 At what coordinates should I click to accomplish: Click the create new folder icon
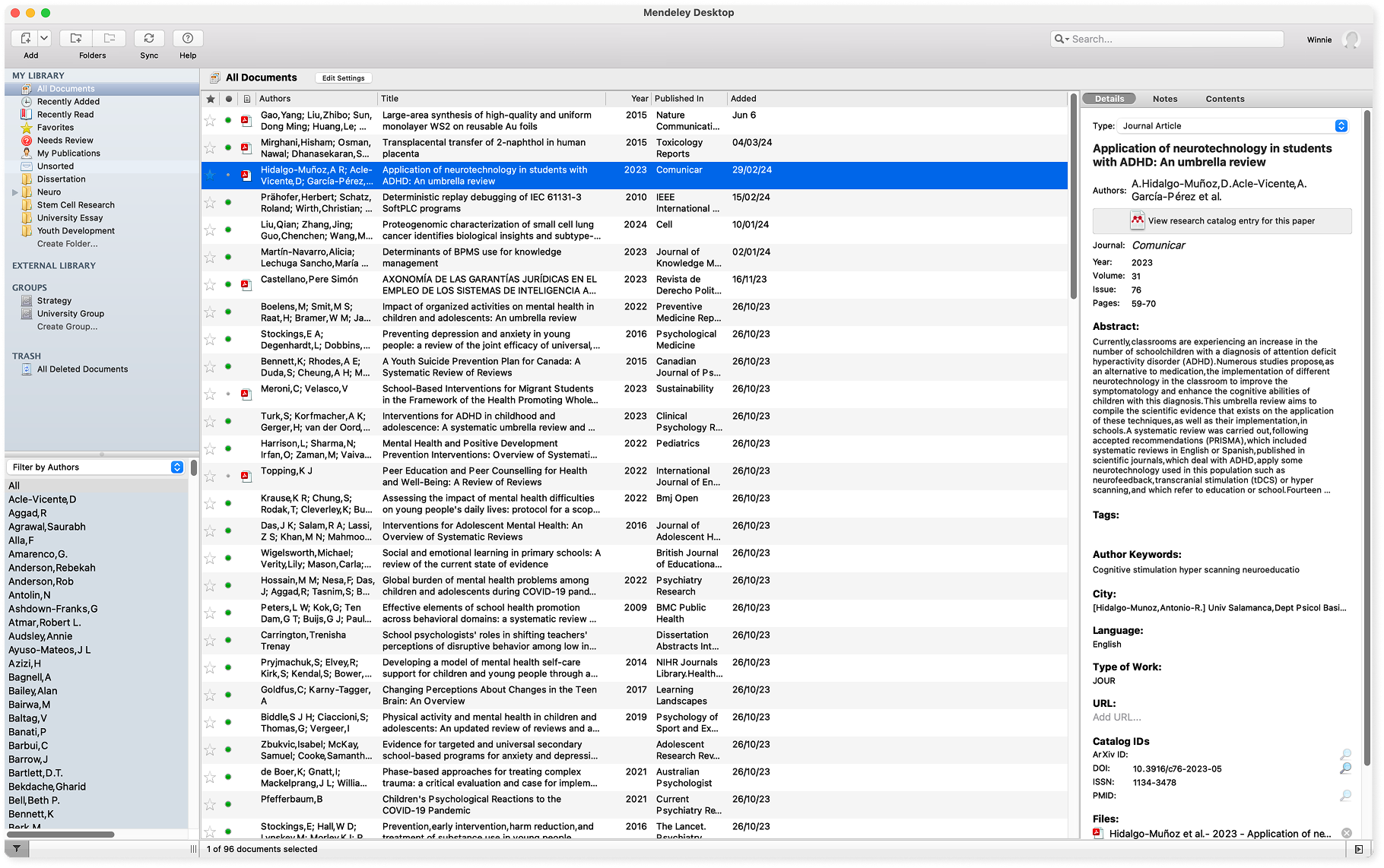tap(76, 38)
